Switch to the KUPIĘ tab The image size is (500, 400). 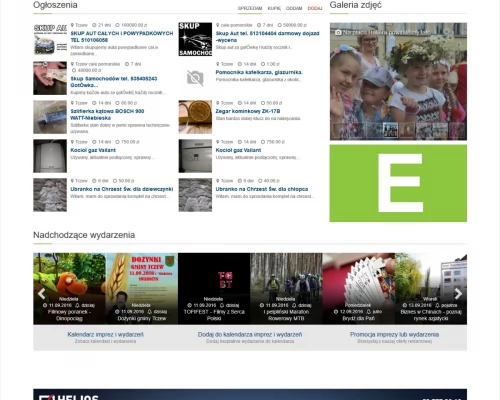pos(274,8)
